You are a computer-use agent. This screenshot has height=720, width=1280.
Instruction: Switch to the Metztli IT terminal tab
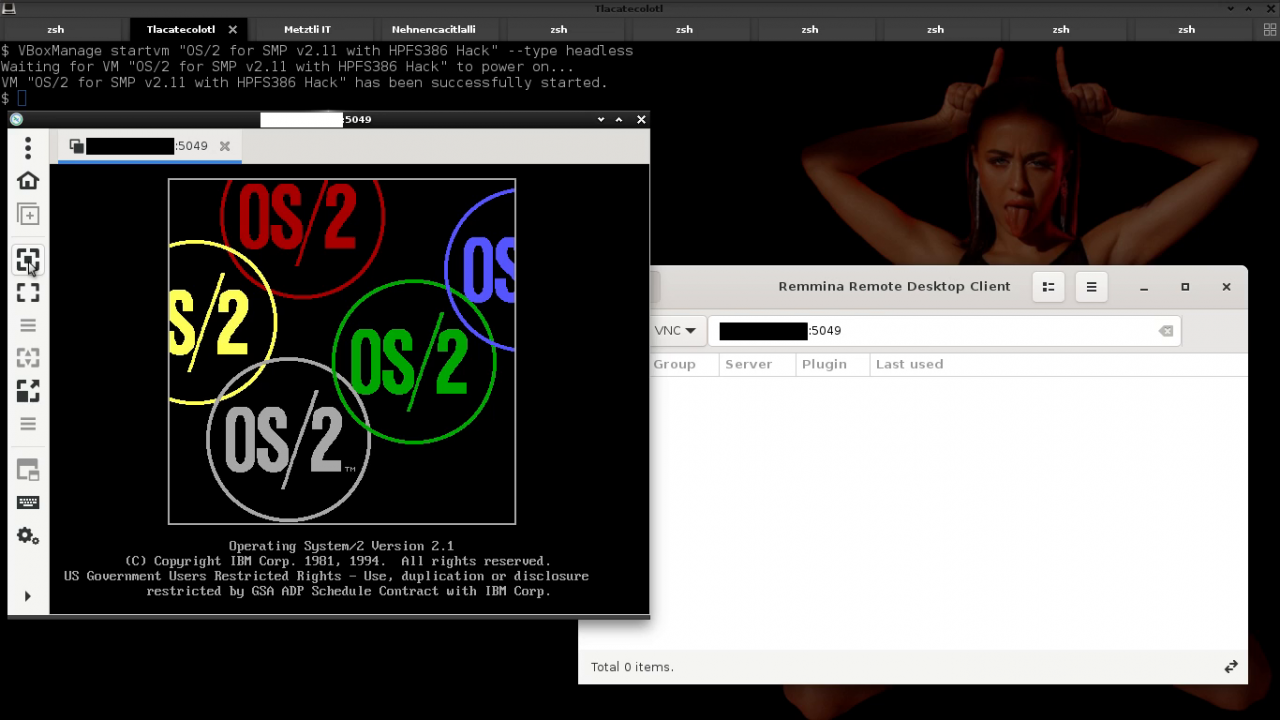[x=307, y=30]
